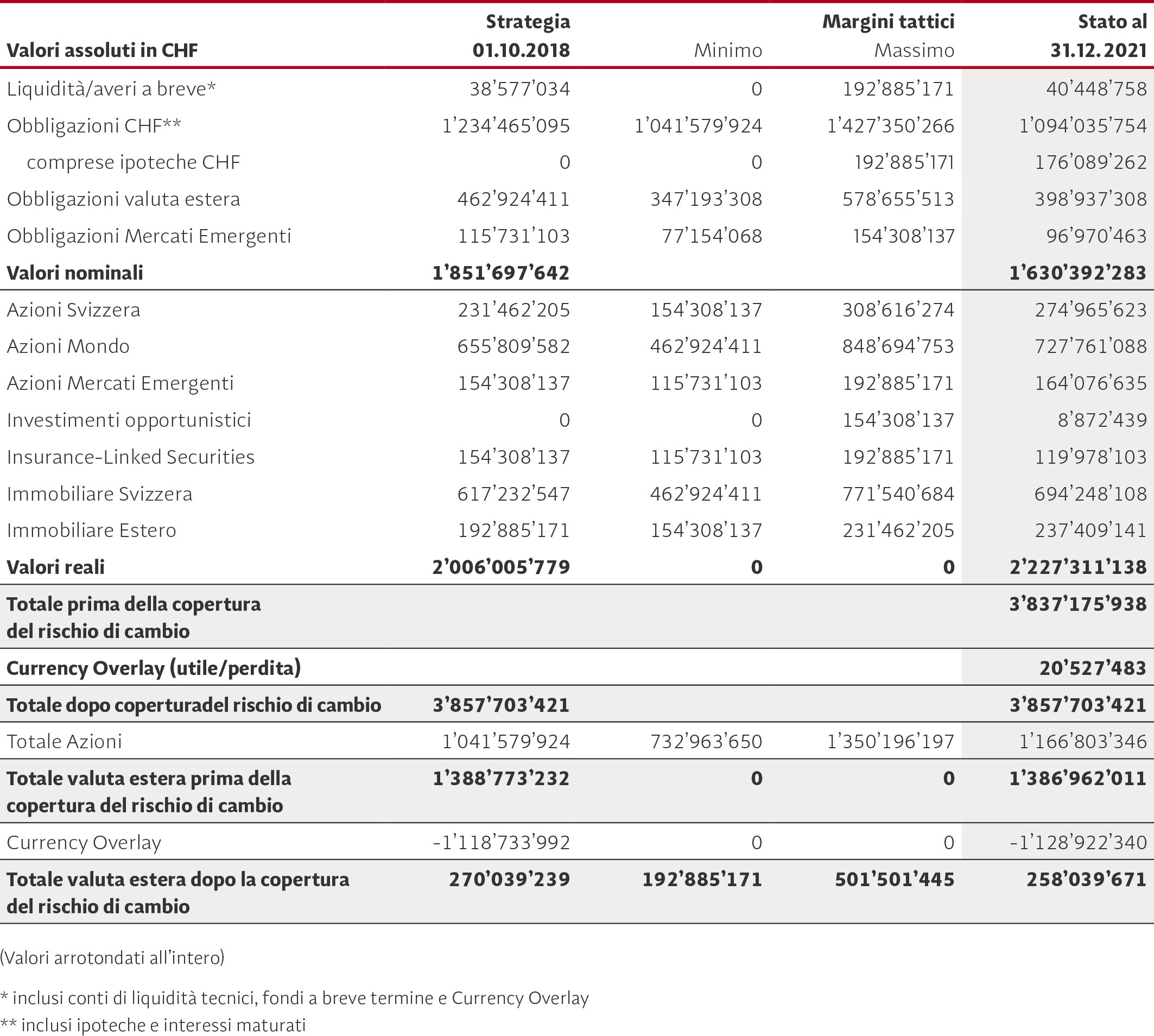Screen dimensions: 1154x1036
Task: Select the value 176'089'262
Action: click(x=1091, y=163)
